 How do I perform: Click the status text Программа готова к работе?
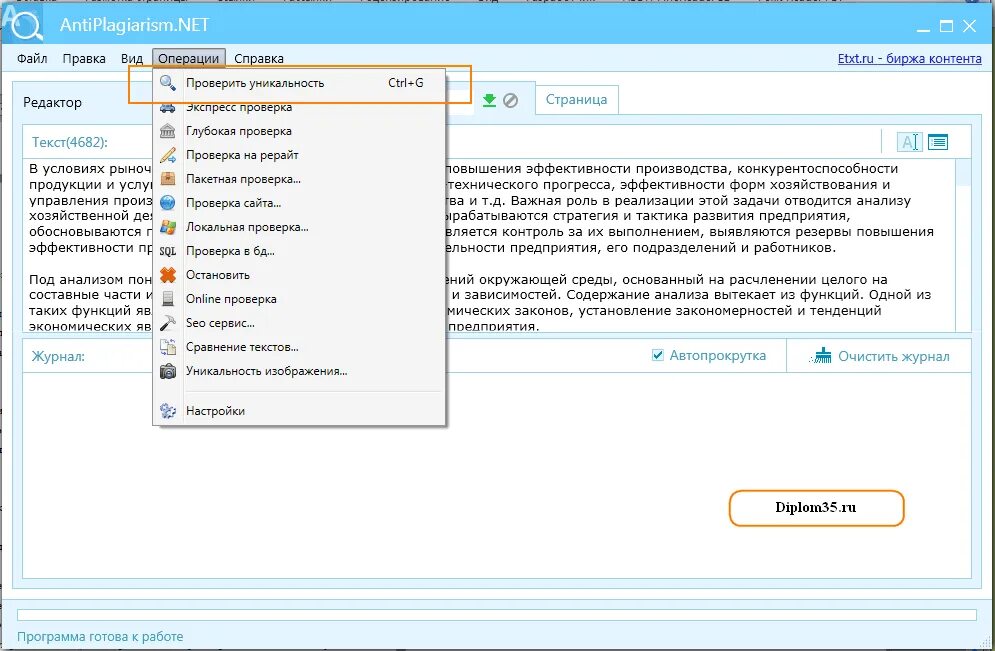(x=100, y=636)
